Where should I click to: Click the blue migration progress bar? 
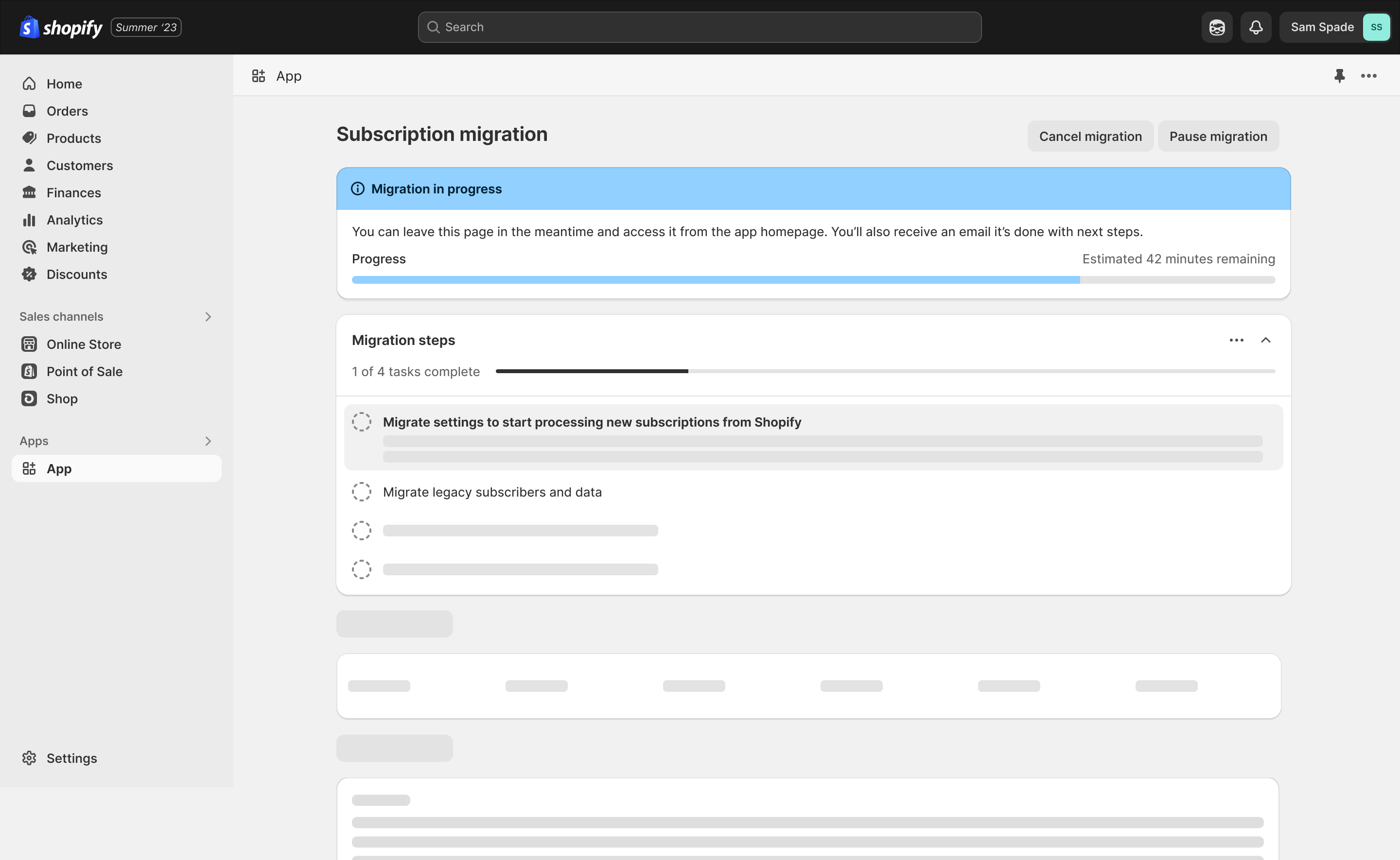[813, 280]
